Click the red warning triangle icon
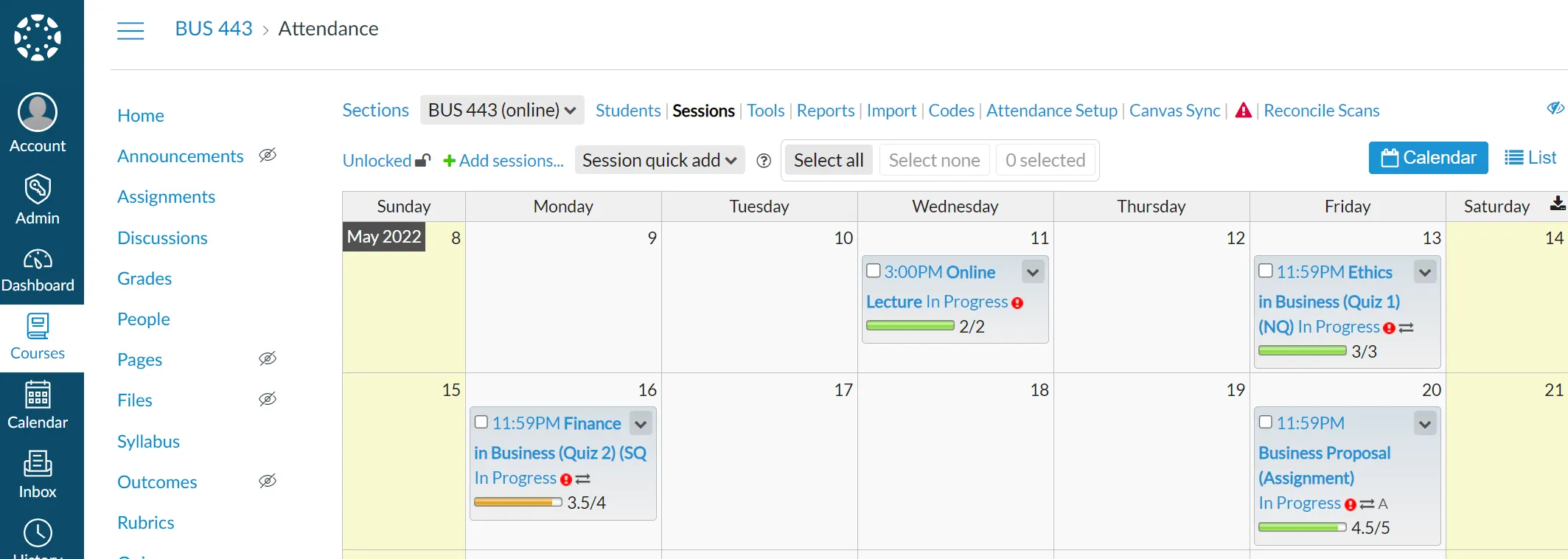Image resolution: width=1568 pixels, height=559 pixels. 1244,111
